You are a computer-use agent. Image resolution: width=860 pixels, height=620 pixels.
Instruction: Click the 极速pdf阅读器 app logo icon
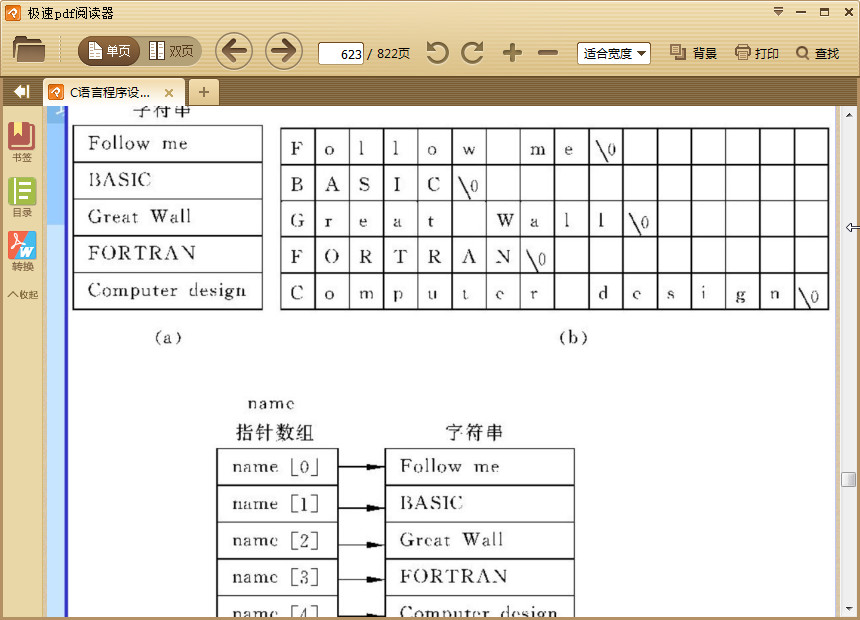tap(13, 12)
